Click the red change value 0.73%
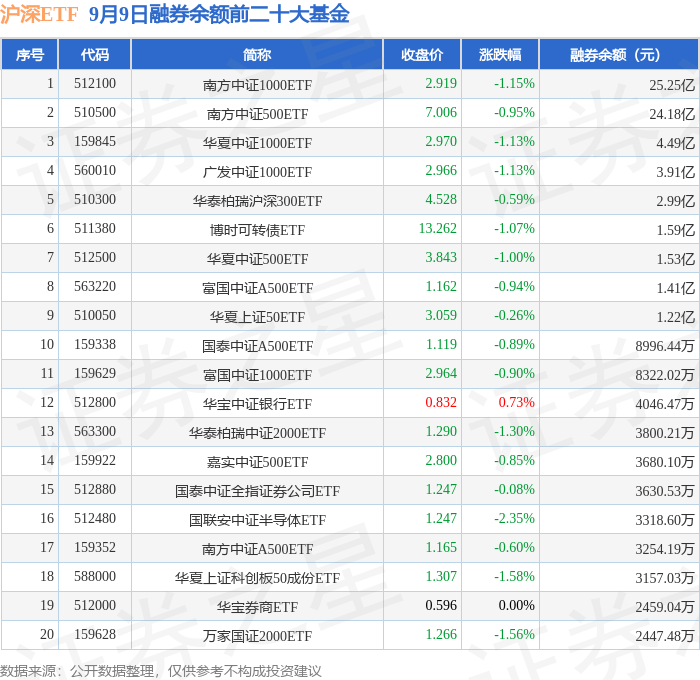The width and height of the screenshot is (700, 680). tap(516, 402)
